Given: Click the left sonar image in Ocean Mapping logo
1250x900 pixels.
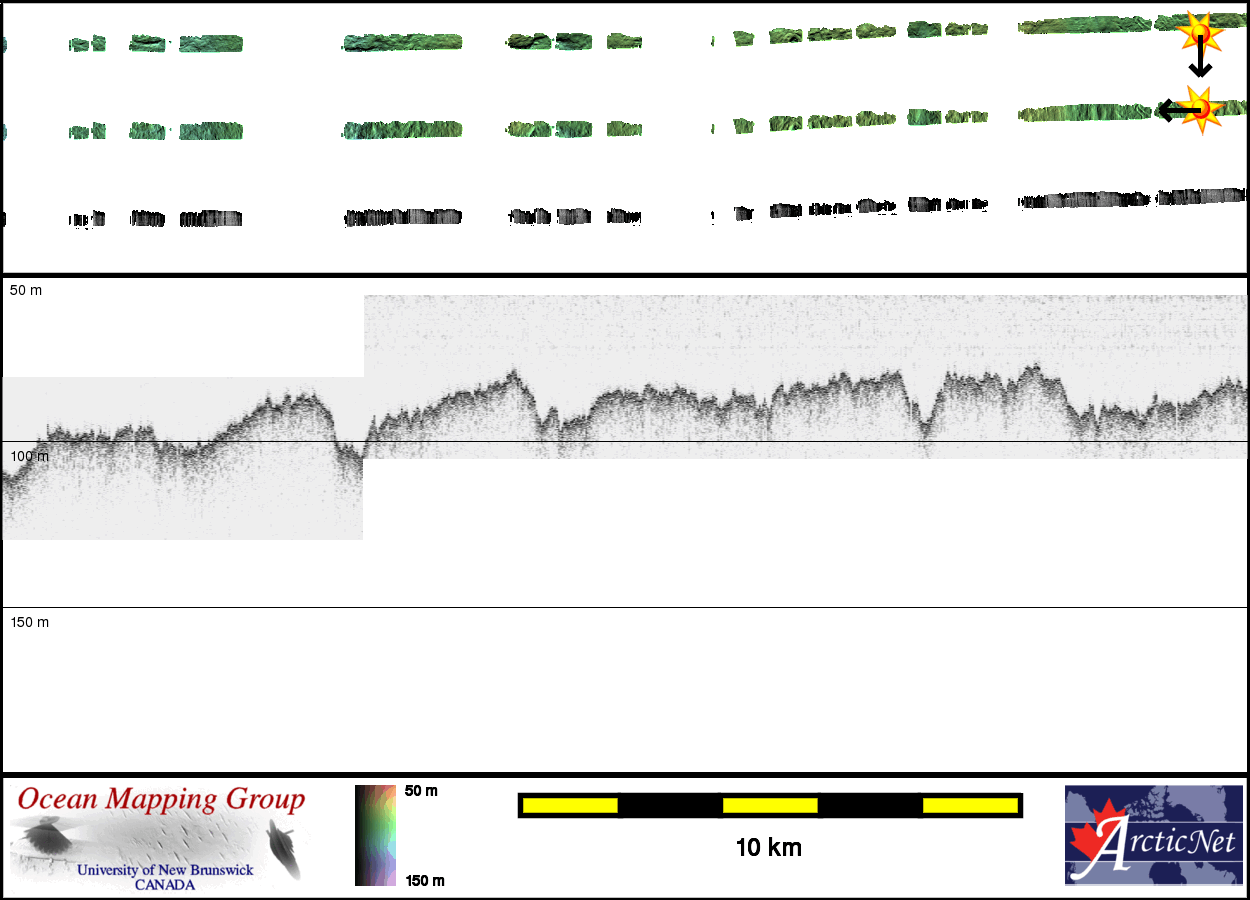Looking at the screenshot, I should tap(47, 837).
